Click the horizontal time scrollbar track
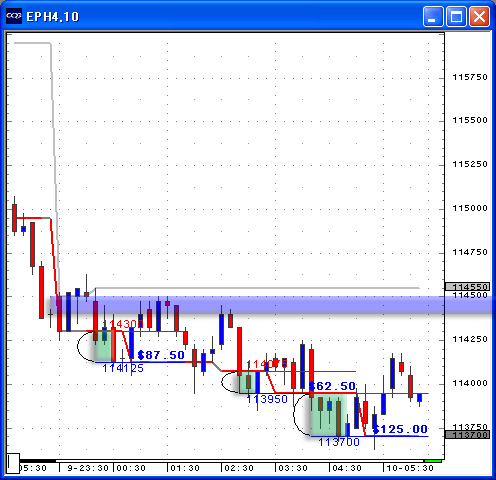496x480 pixels. point(240,461)
